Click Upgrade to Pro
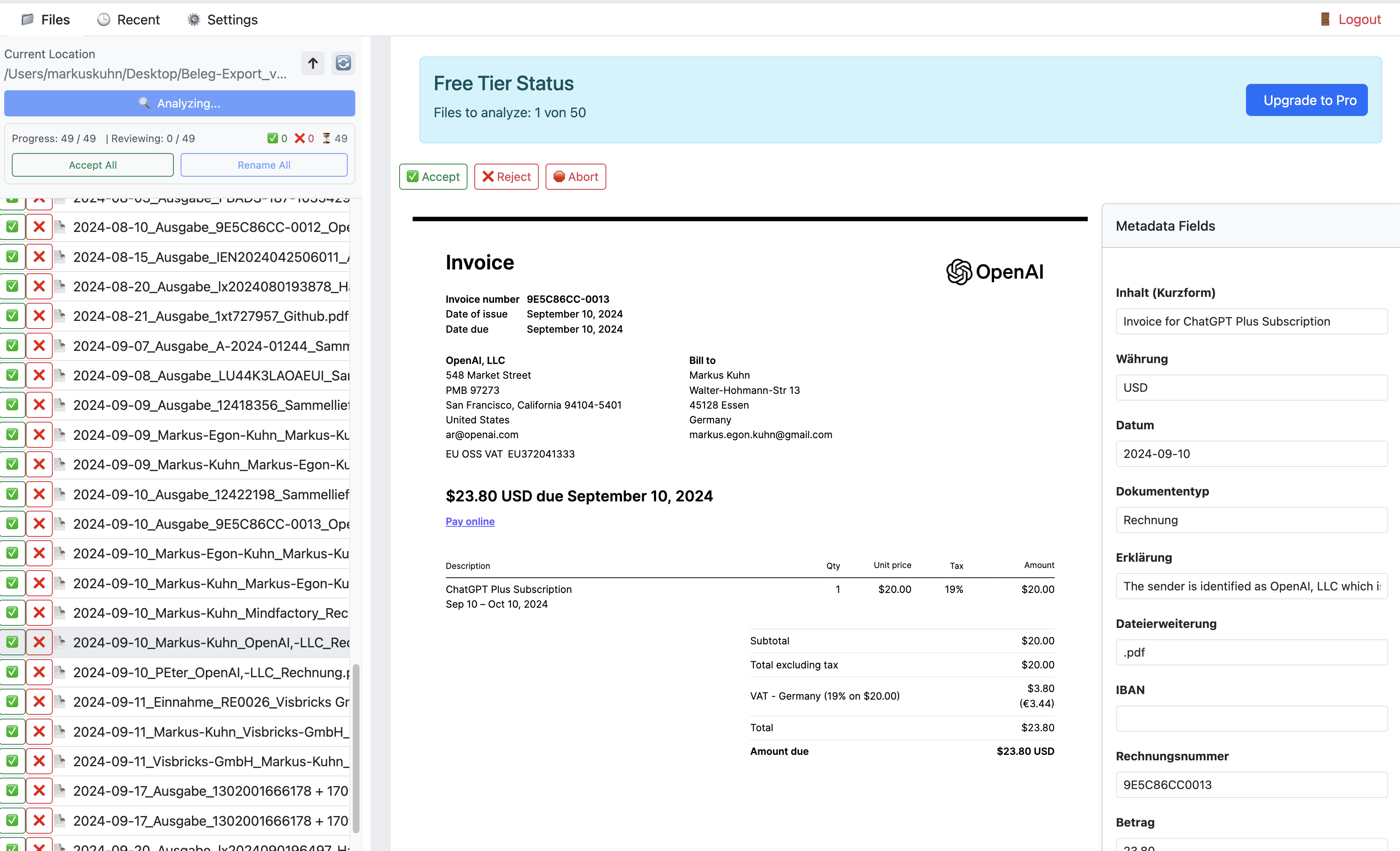This screenshot has width=1400, height=851. 1306,100
